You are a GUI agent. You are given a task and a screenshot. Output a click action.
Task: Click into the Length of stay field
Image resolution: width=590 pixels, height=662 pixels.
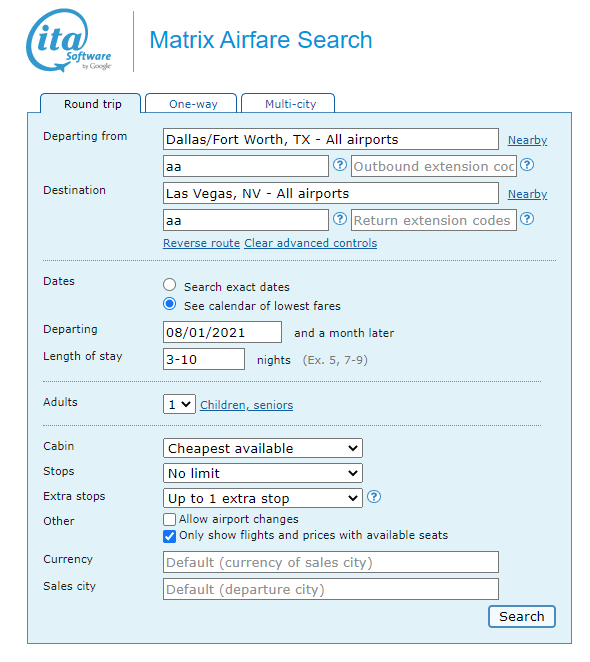click(x=204, y=359)
